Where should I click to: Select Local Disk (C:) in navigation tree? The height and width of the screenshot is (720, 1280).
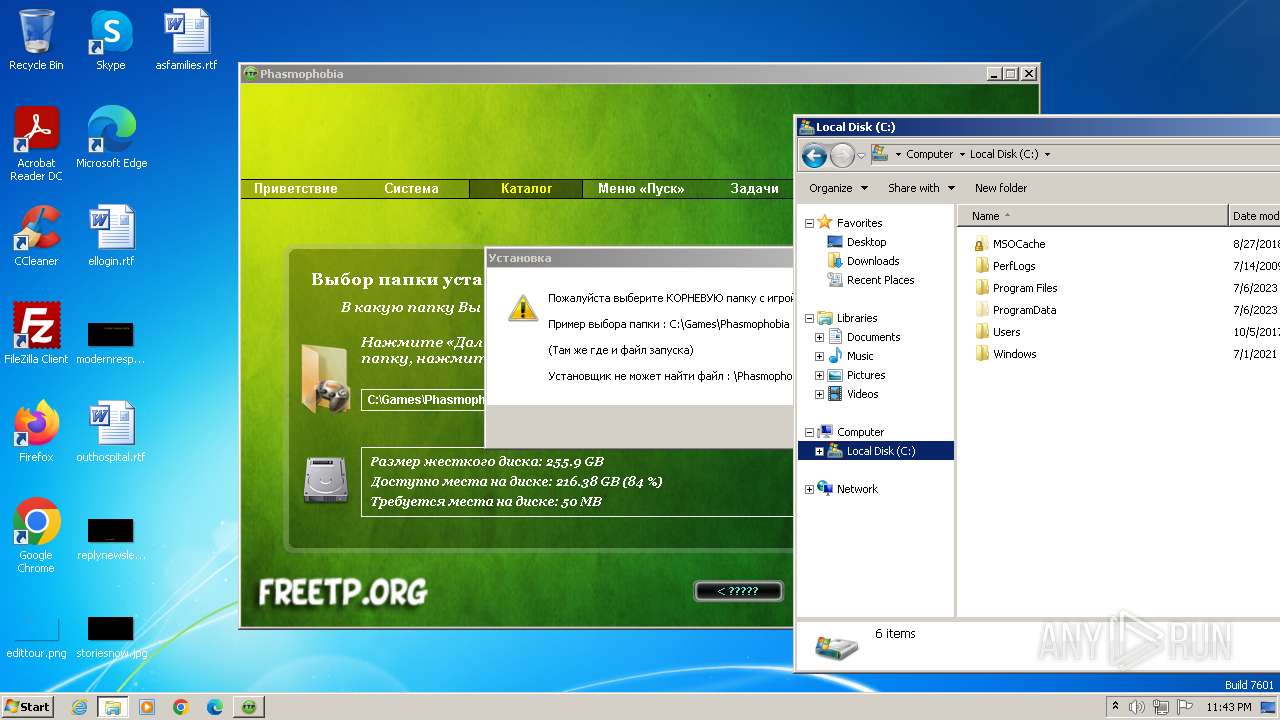tap(880, 451)
